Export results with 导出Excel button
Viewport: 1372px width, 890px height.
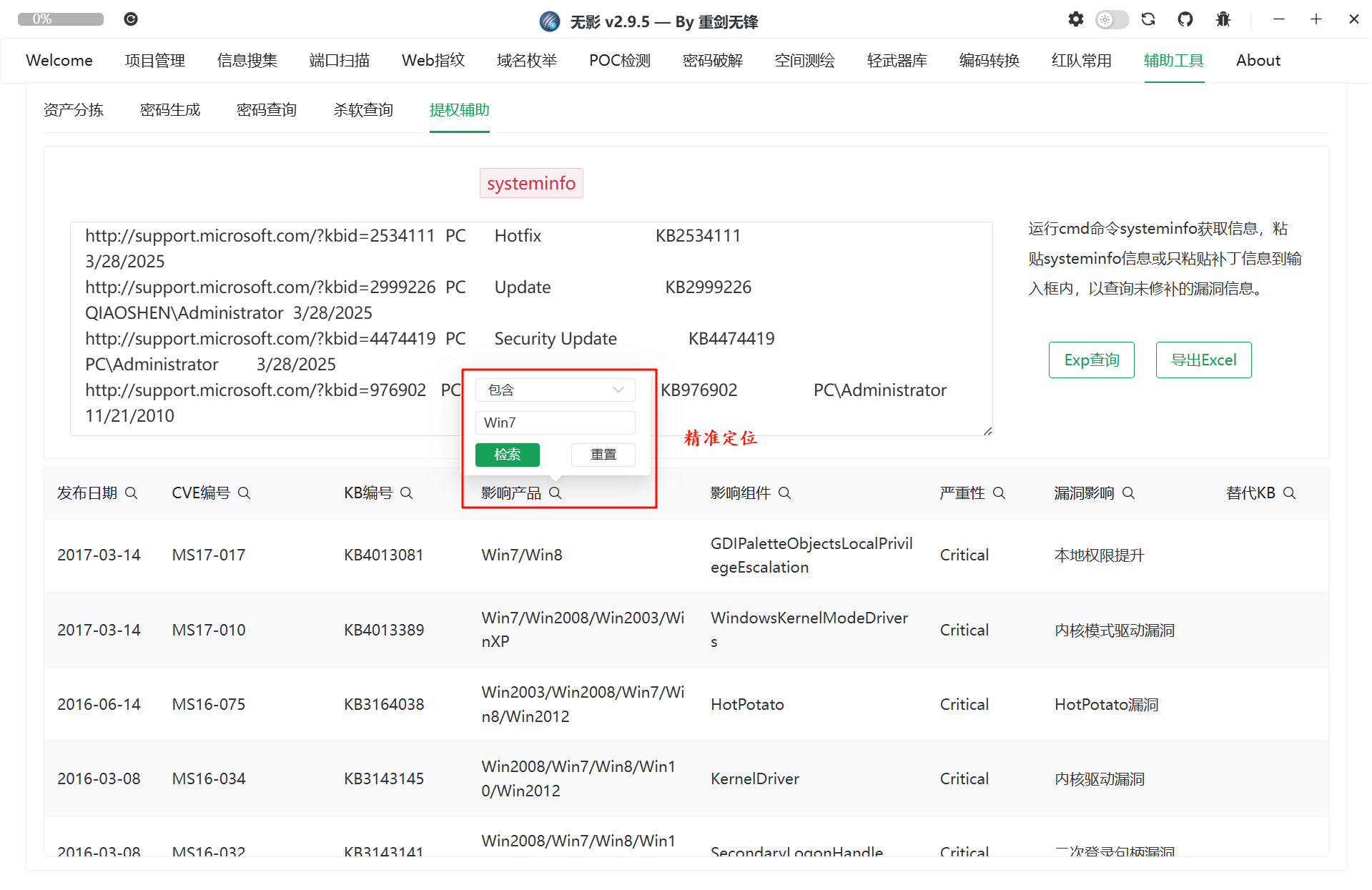1203,360
